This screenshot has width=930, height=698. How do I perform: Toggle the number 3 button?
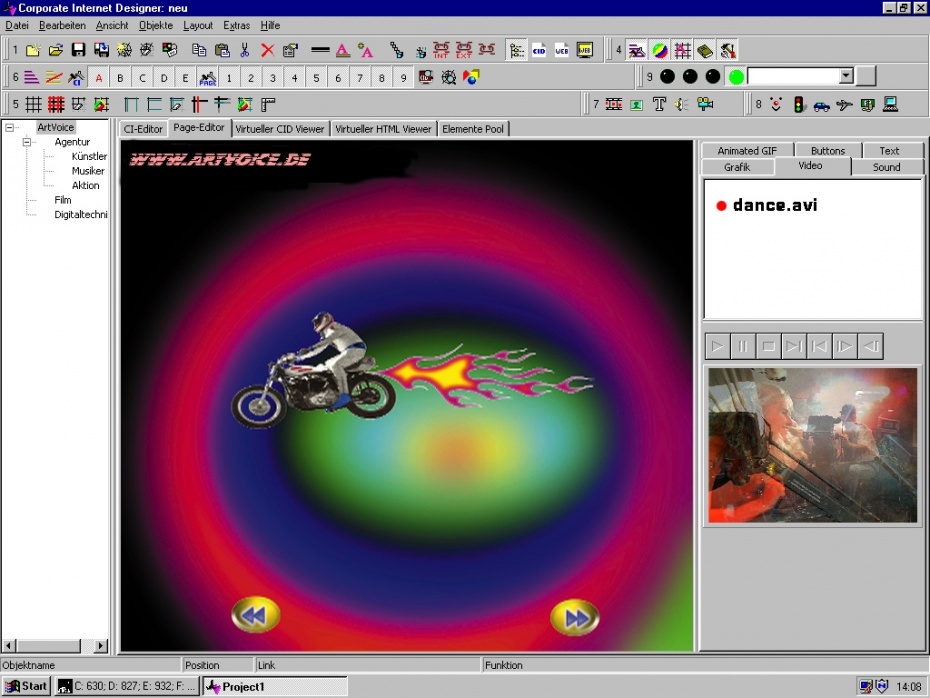tap(273, 78)
